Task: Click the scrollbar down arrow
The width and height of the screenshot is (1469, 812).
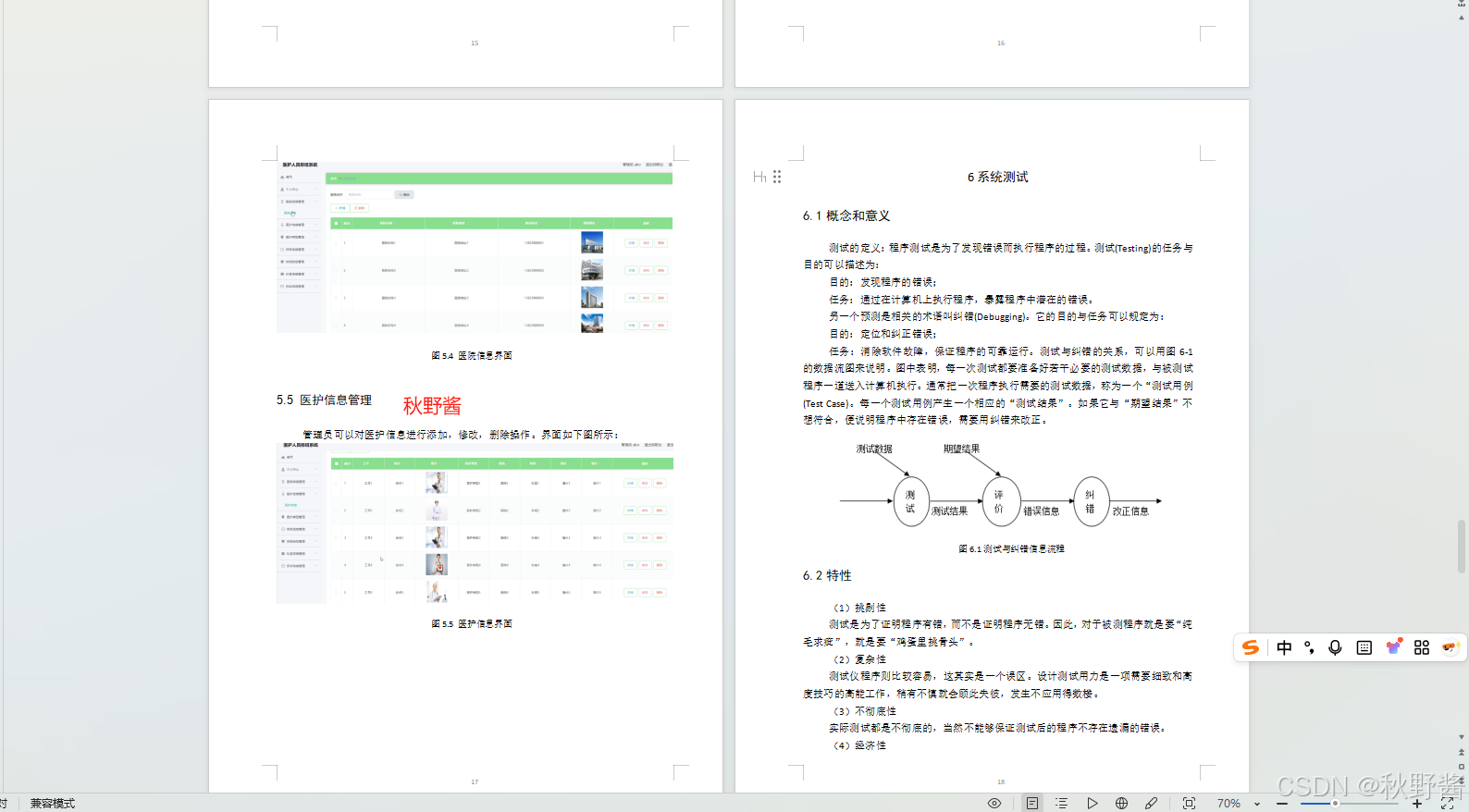Action: (x=1462, y=737)
